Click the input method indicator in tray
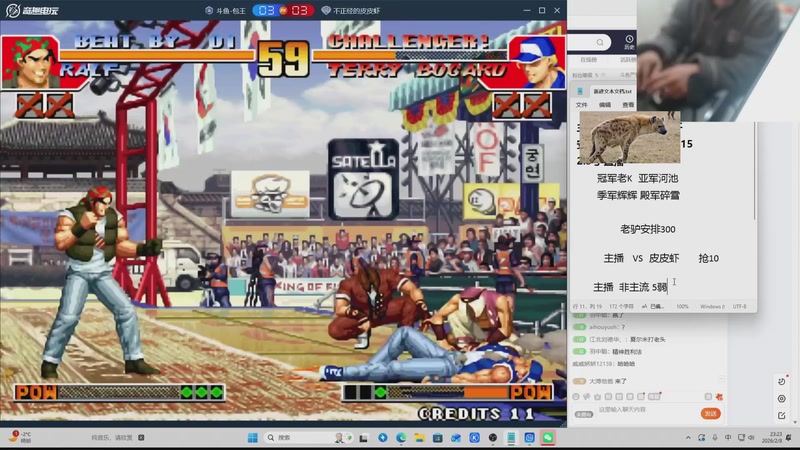The width and height of the screenshot is (800, 450). coord(728,438)
